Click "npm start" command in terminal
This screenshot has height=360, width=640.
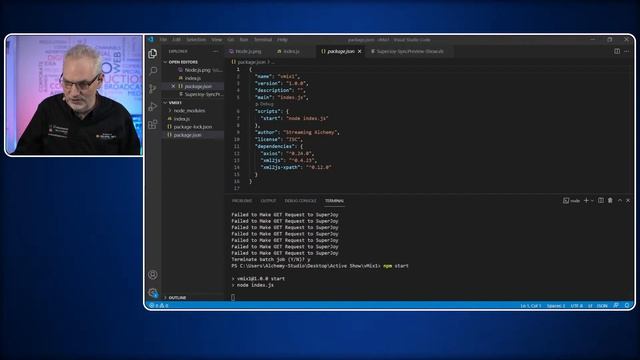[x=396, y=266]
